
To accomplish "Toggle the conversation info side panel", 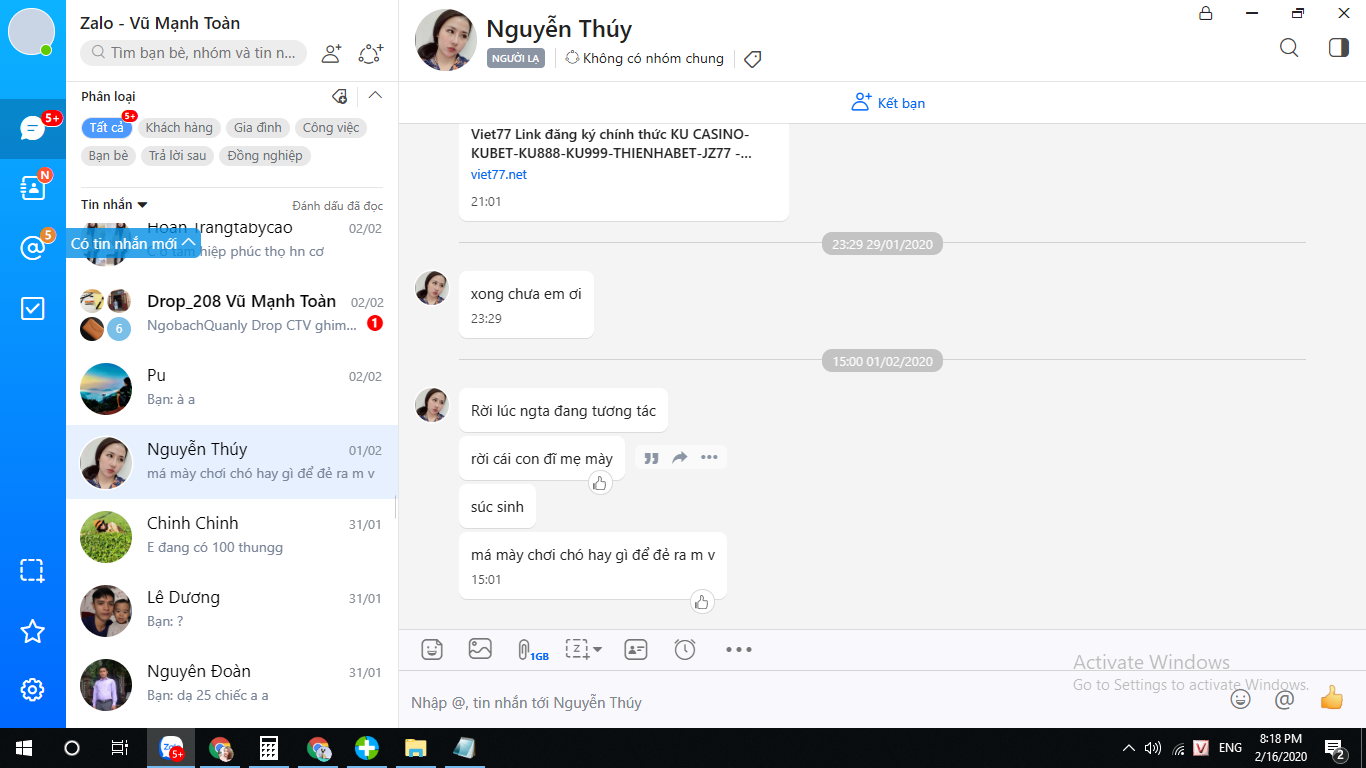I will click(1339, 47).
